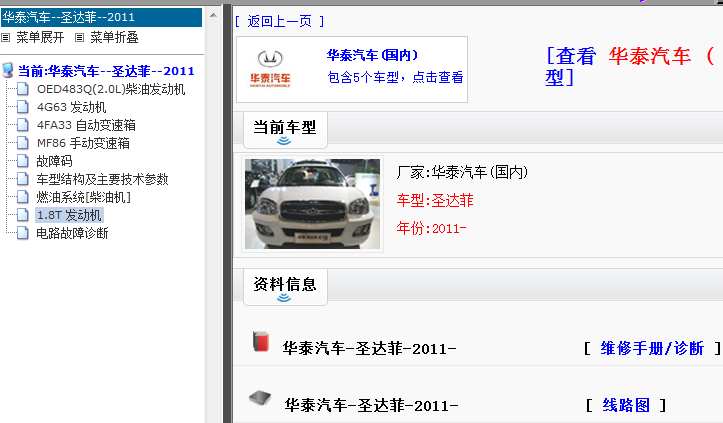The width and height of the screenshot is (723, 423).
Task: Open the 维修手册/诊断 link
Action: pos(652,348)
